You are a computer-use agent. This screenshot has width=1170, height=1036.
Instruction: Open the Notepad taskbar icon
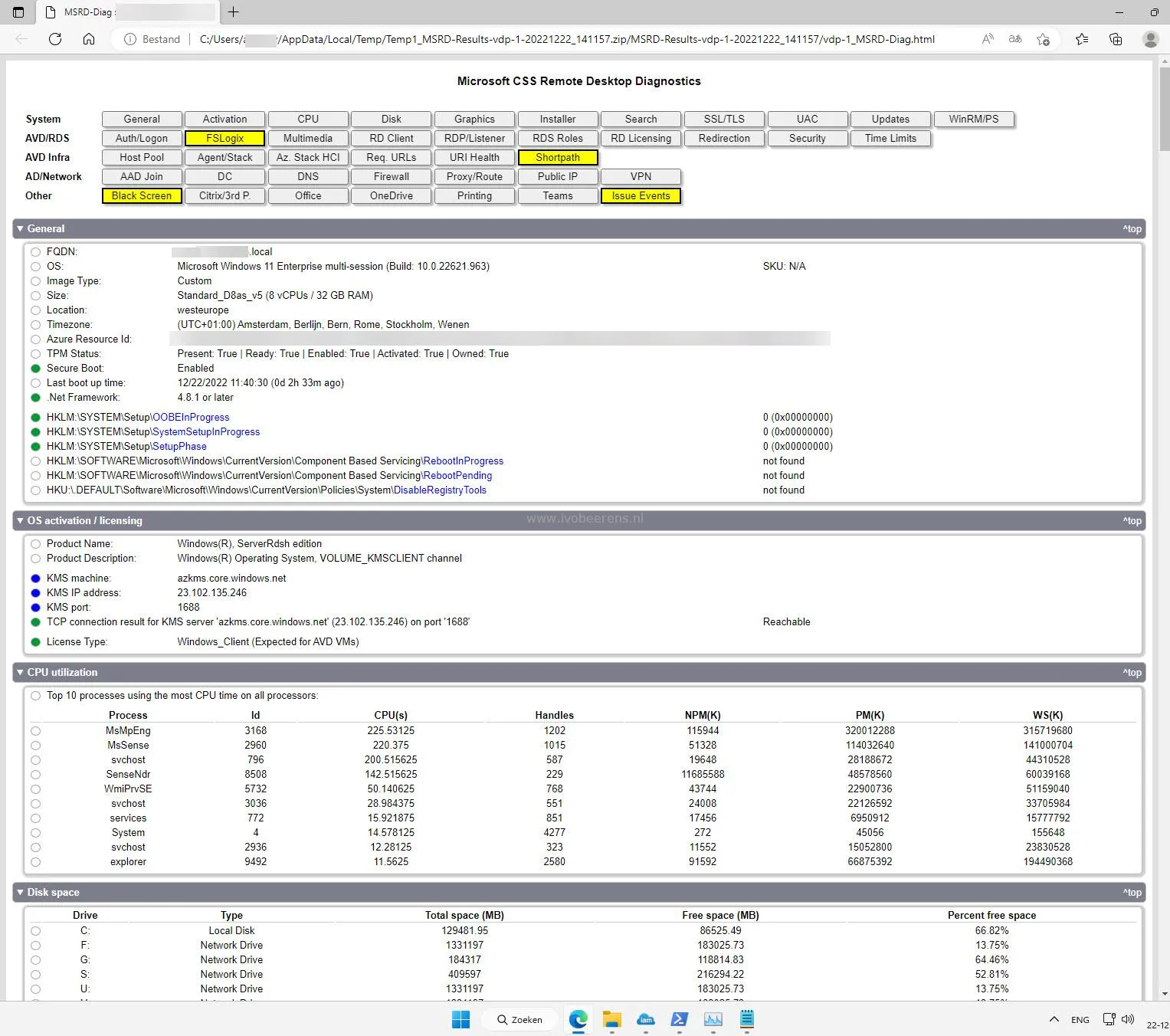click(x=747, y=1019)
